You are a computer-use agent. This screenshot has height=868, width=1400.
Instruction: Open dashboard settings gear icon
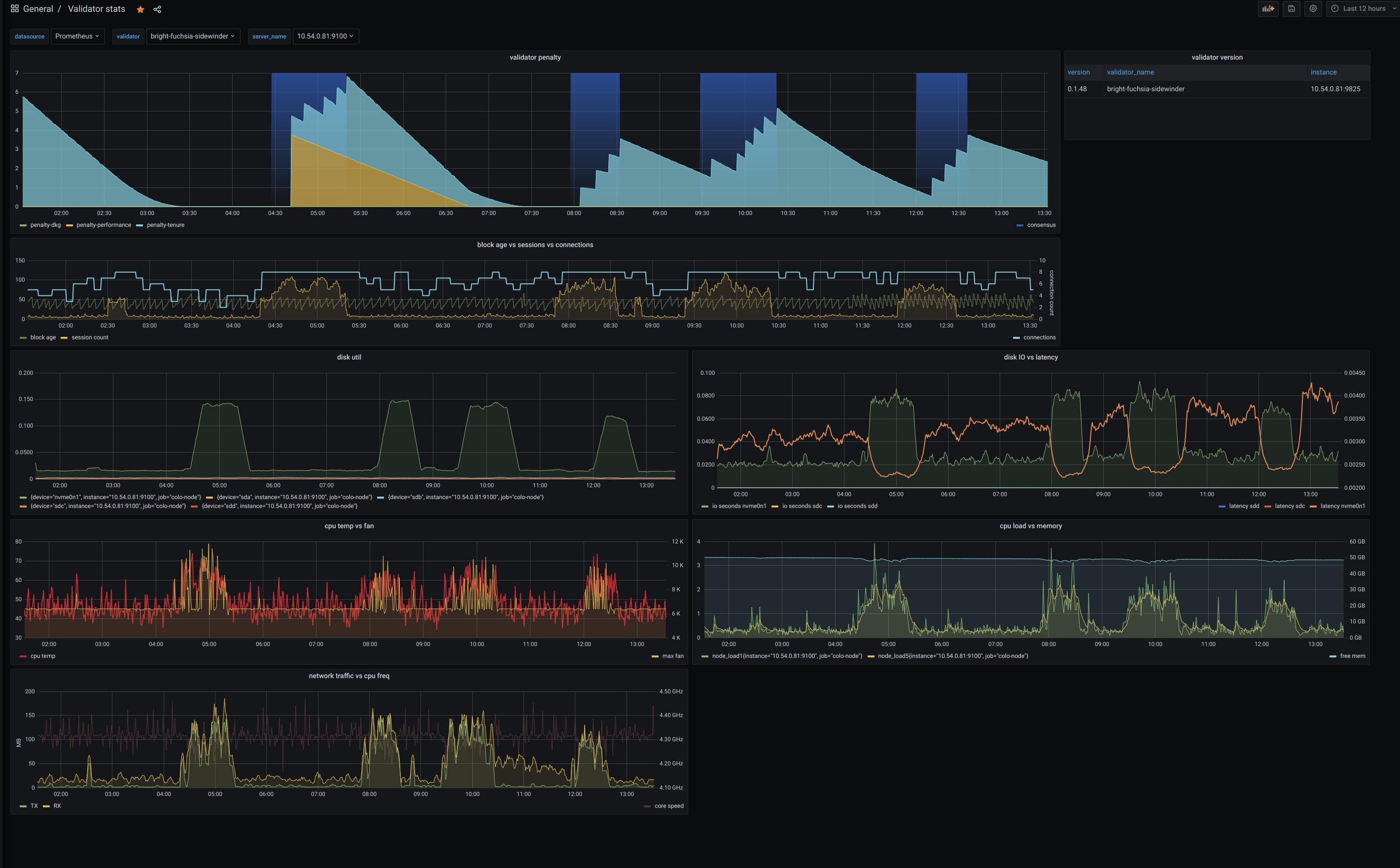1313,8
